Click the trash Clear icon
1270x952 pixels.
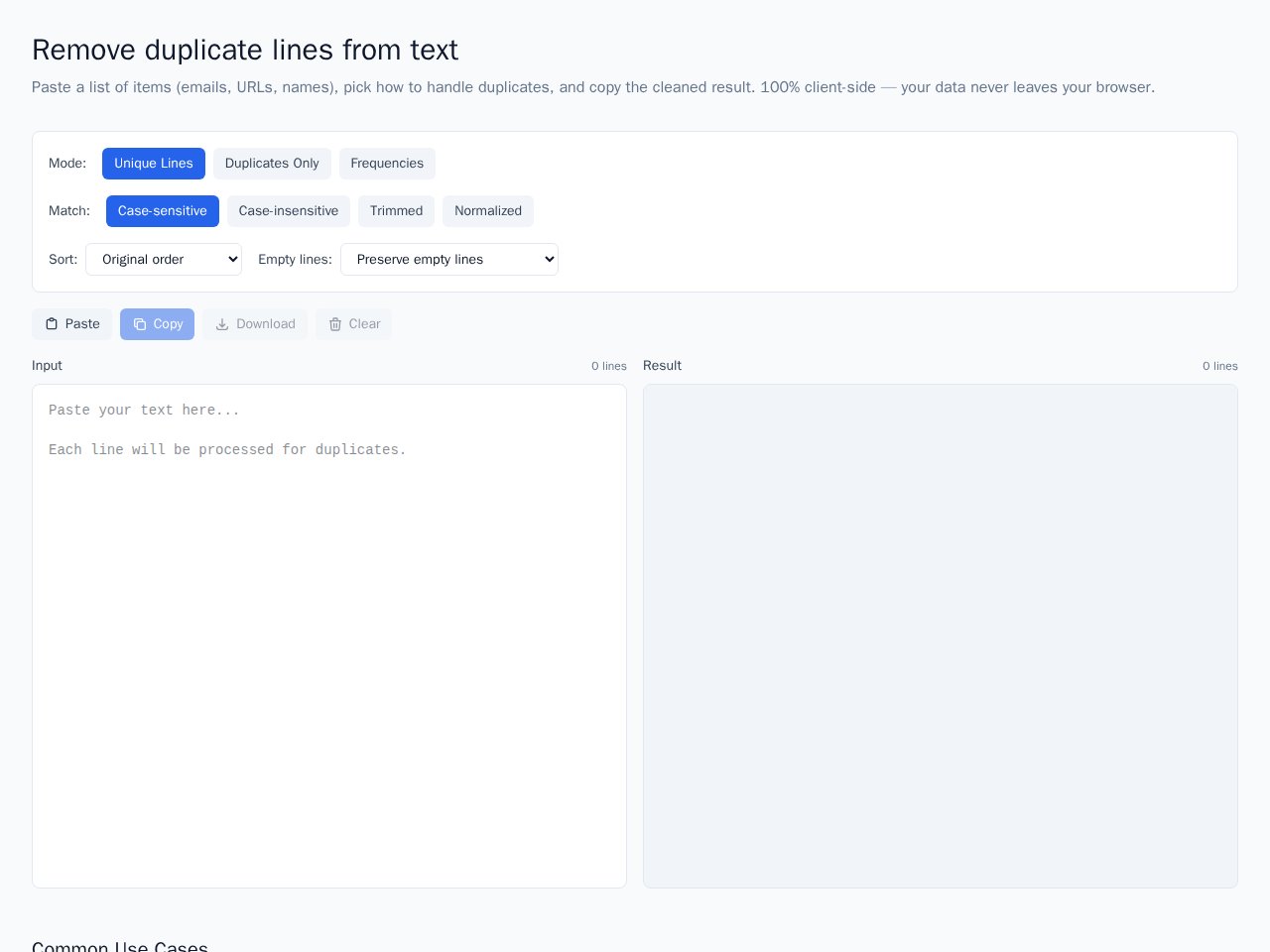(335, 324)
